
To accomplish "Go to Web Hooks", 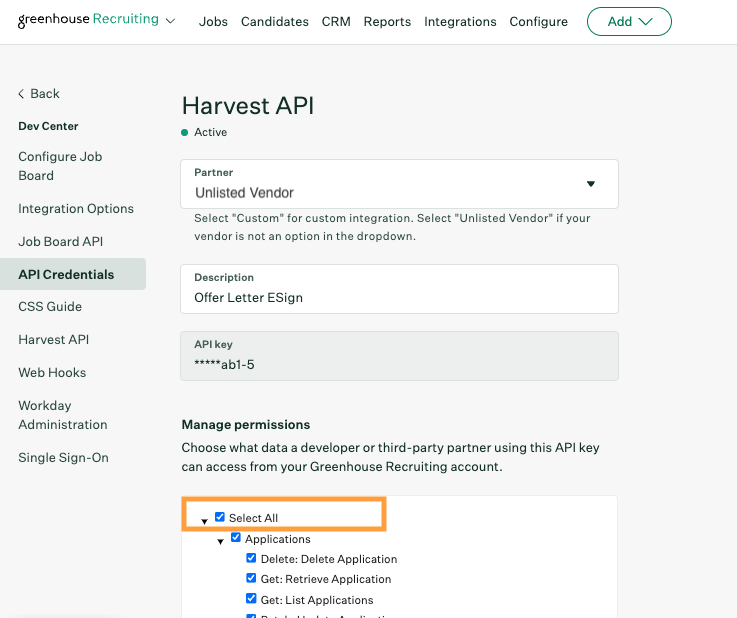I will (52, 372).
